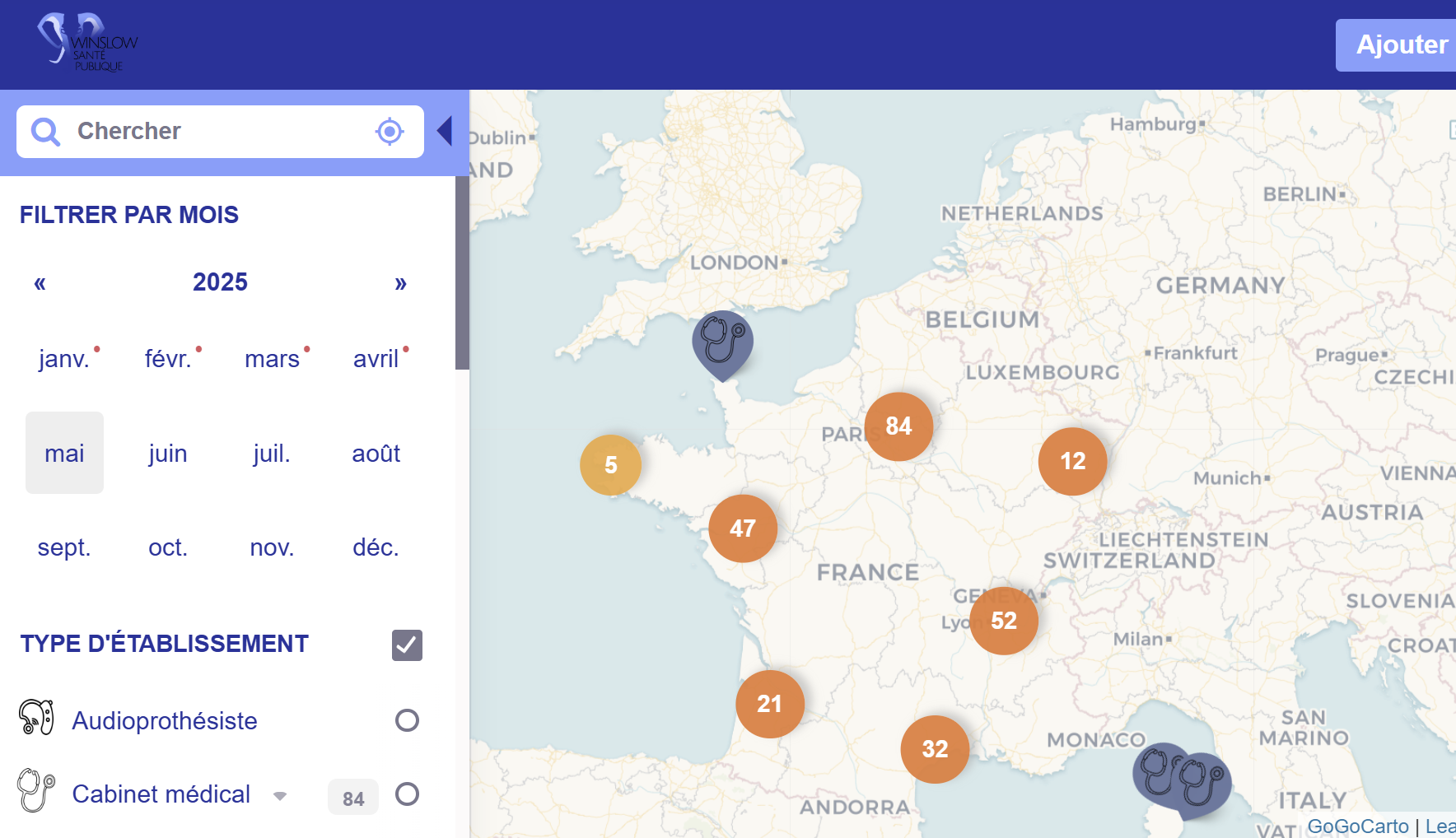Go to the previous year
This screenshot has width=1456, height=838.
tap(40, 283)
